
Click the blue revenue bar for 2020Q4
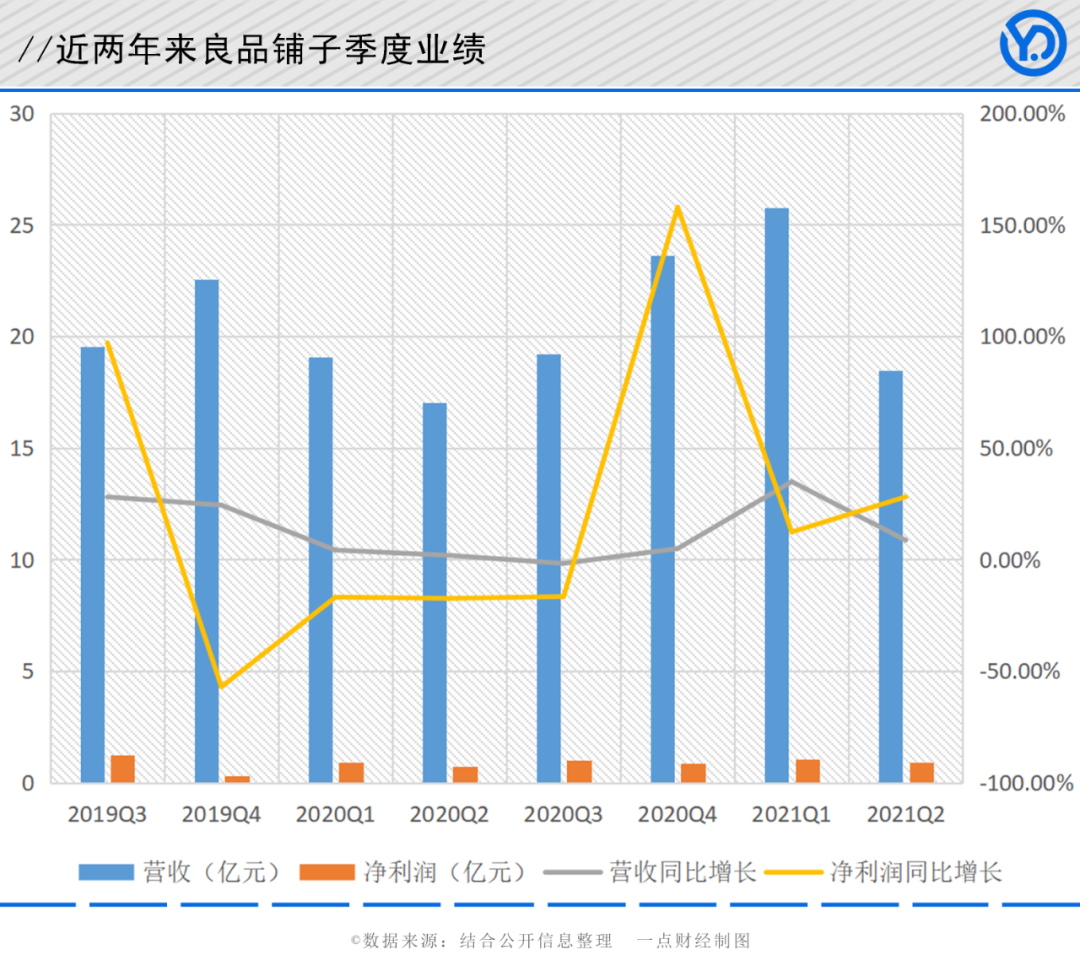pyautogui.click(x=663, y=520)
